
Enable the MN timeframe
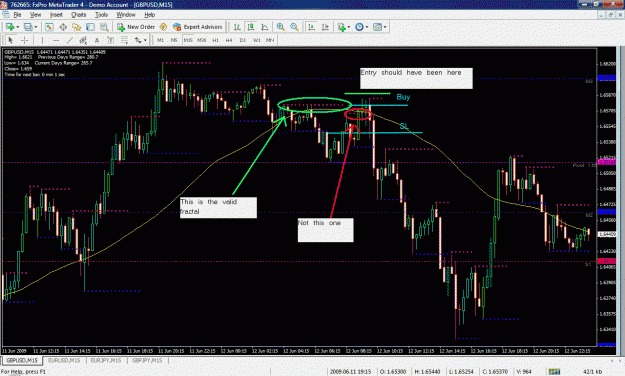click(x=270, y=40)
